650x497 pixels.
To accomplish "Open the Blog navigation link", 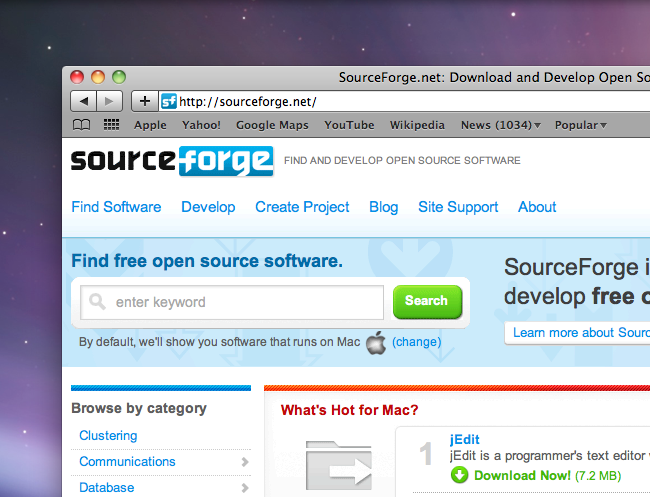I will pos(383,207).
